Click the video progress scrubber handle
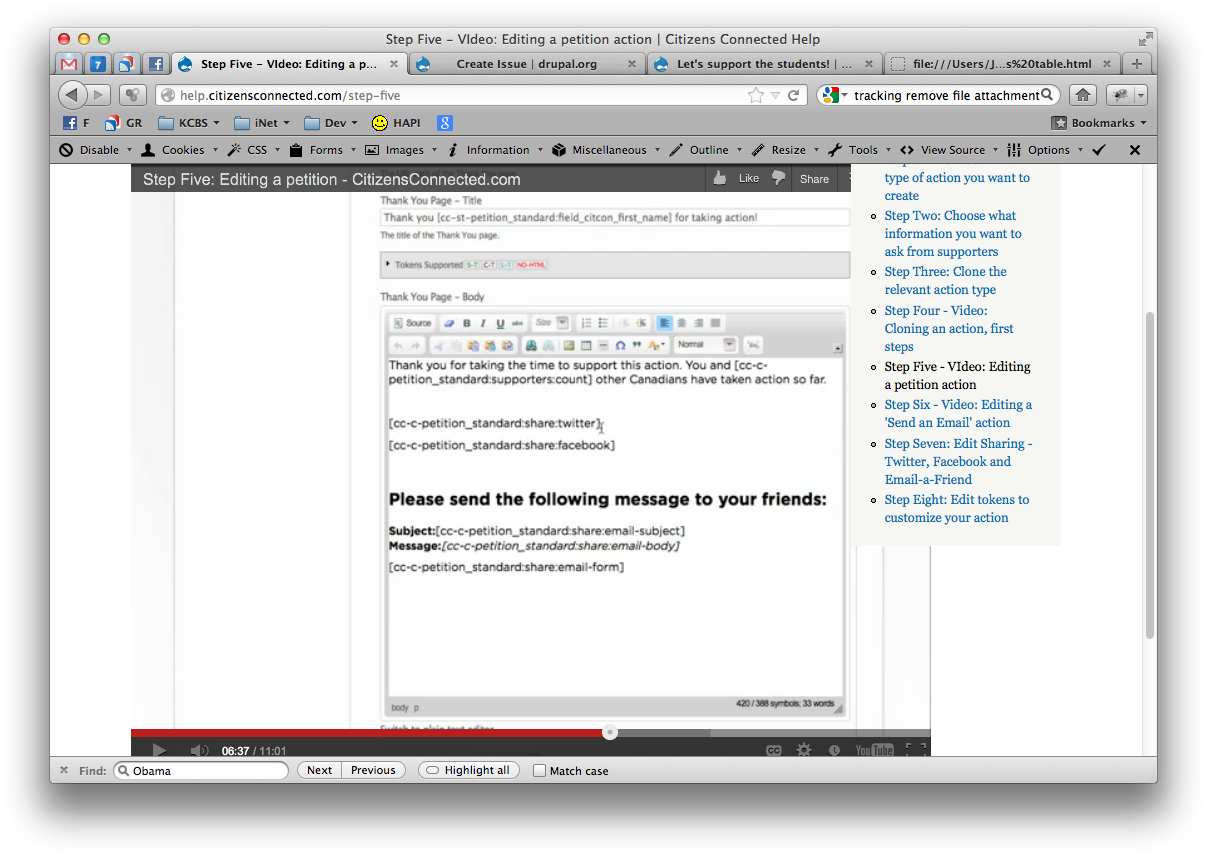 tap(610, 733)
